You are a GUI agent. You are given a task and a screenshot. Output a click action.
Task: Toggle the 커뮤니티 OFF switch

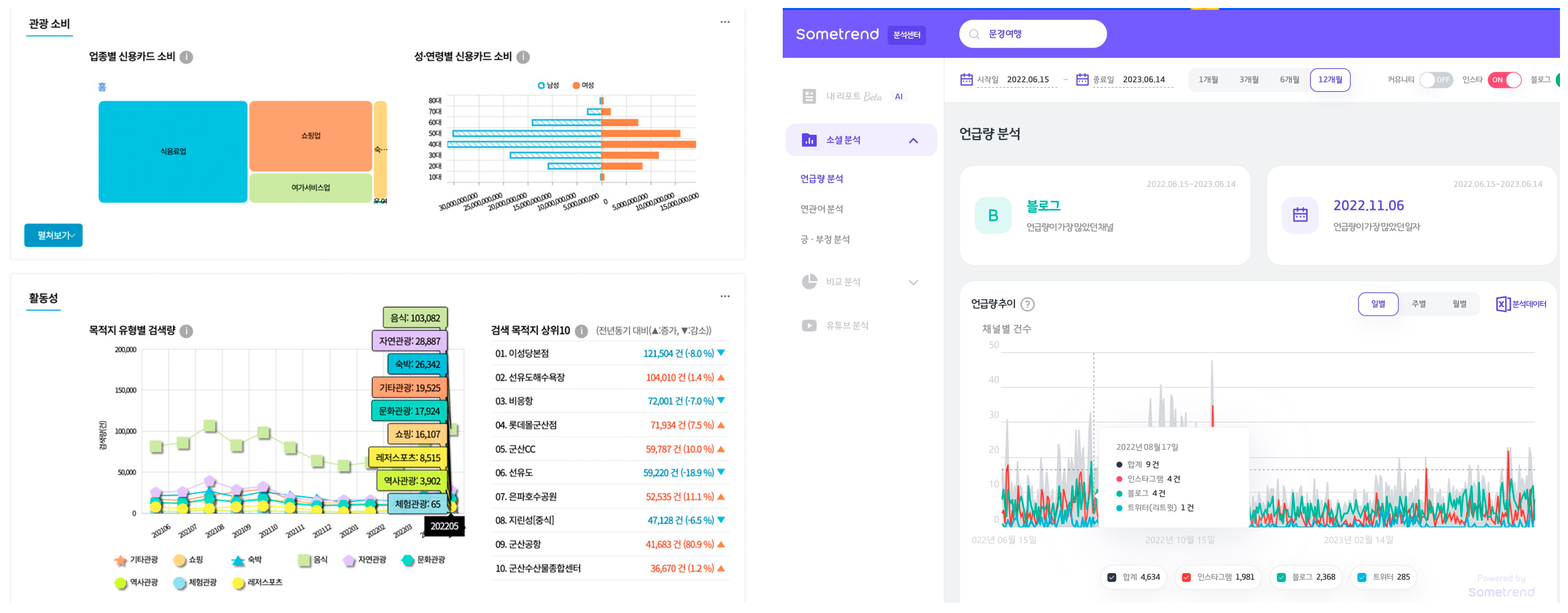point(1436,80)
